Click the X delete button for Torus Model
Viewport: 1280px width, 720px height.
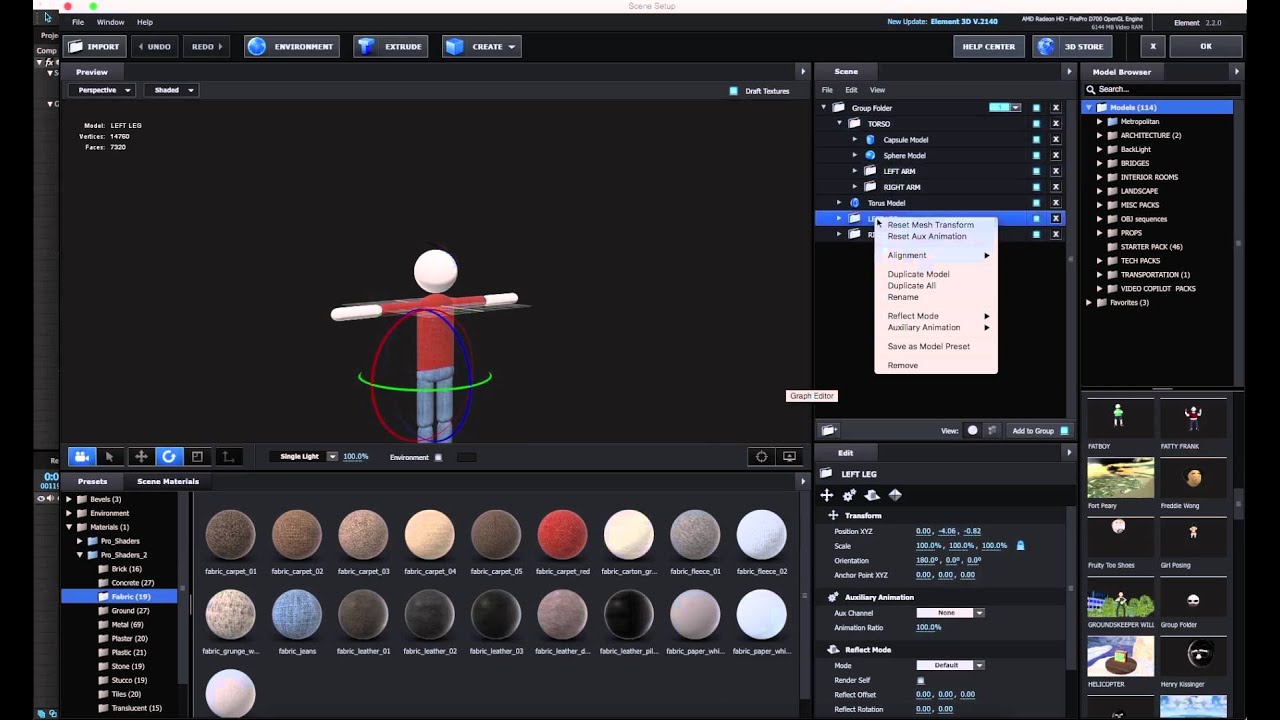click(x=1055, y=203)
